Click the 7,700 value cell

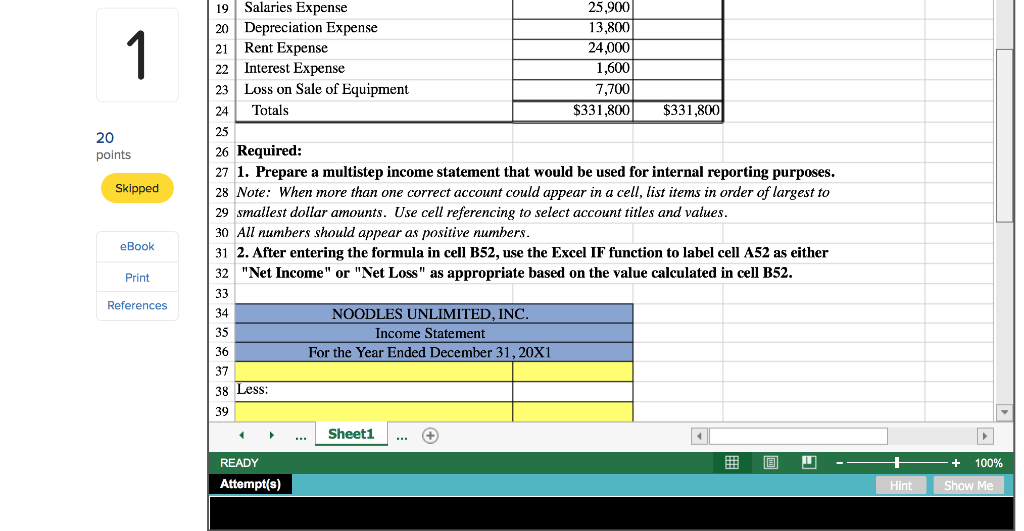tap(573, 90)
